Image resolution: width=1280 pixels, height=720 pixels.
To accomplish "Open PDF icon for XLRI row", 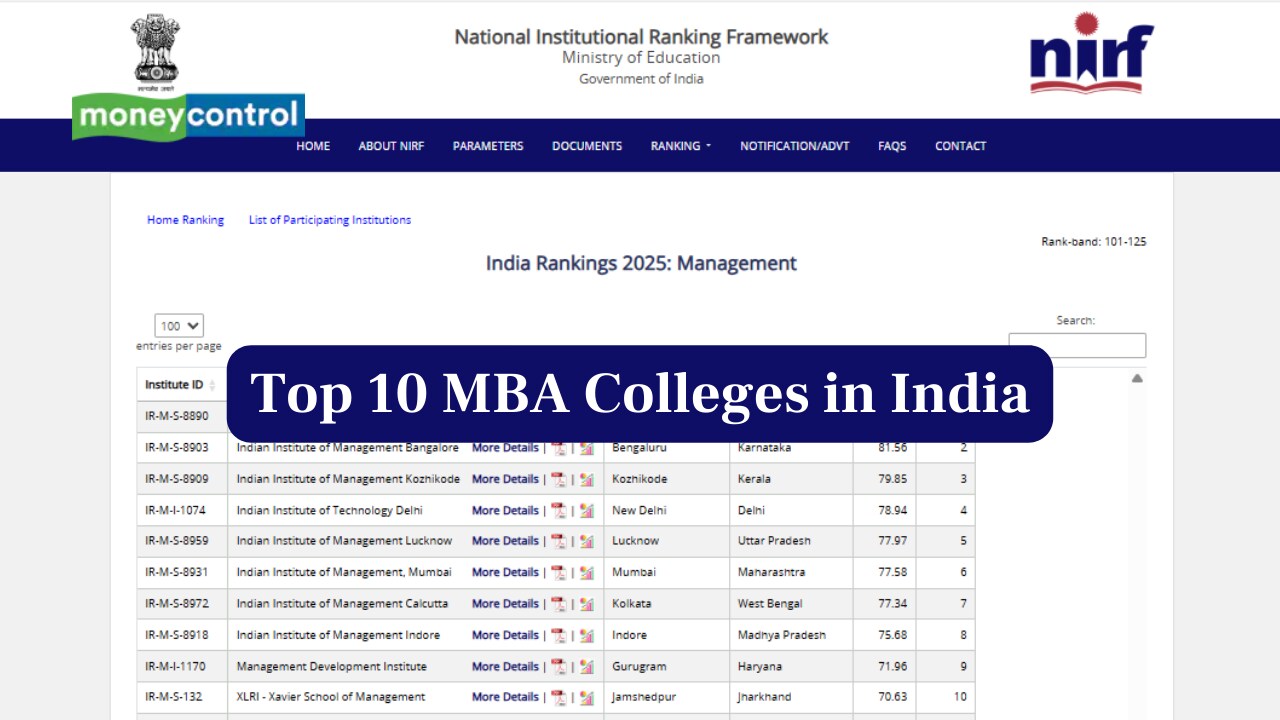I will coord(558,697).
